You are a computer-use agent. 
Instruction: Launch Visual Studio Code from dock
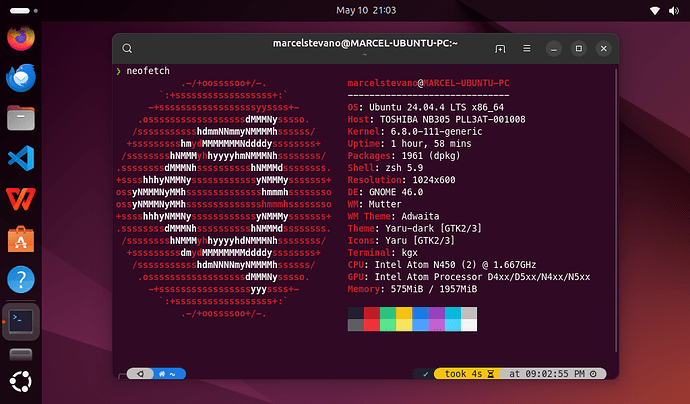21,158
